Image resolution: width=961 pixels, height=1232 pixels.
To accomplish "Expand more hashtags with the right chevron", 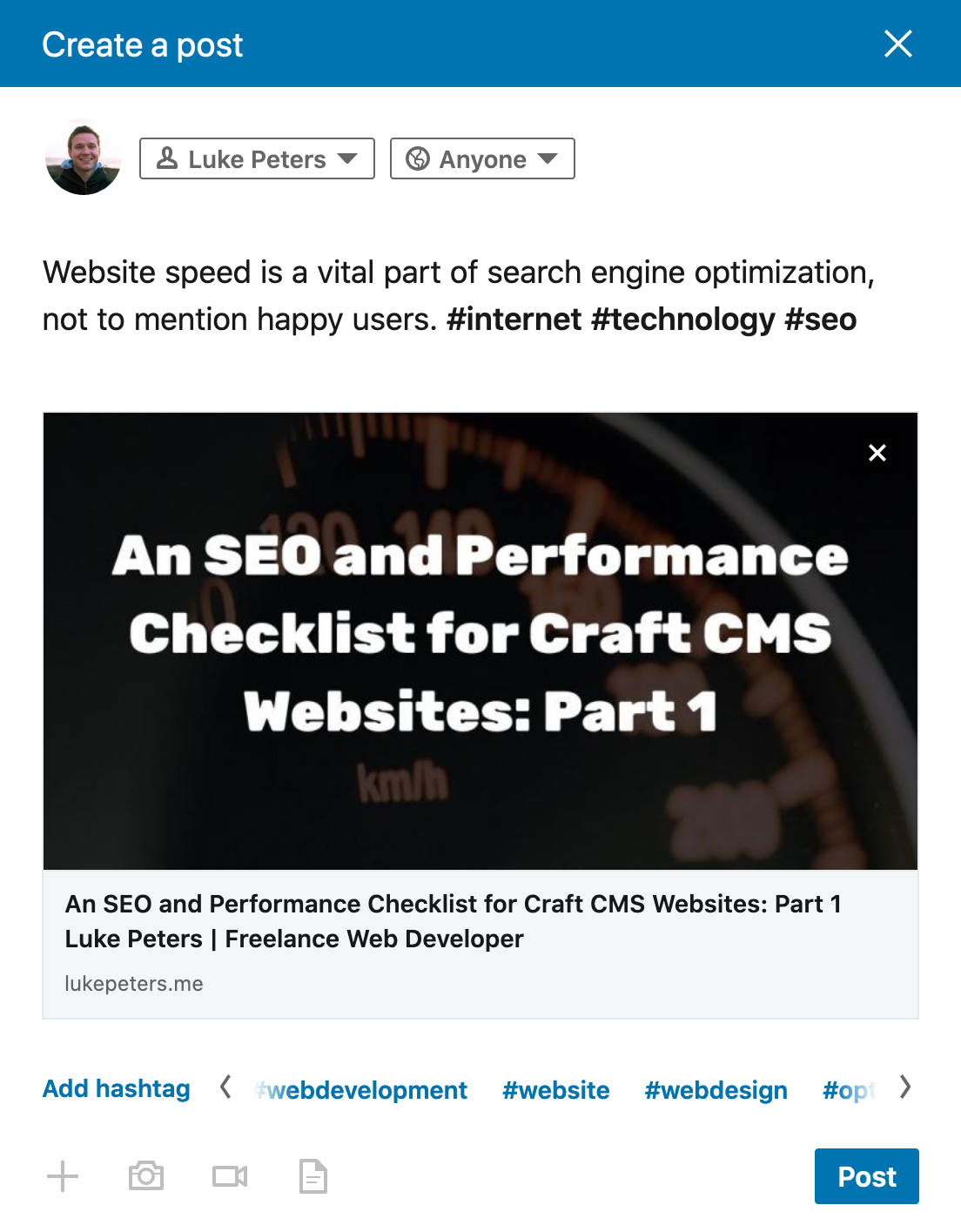I will 905,1087.
